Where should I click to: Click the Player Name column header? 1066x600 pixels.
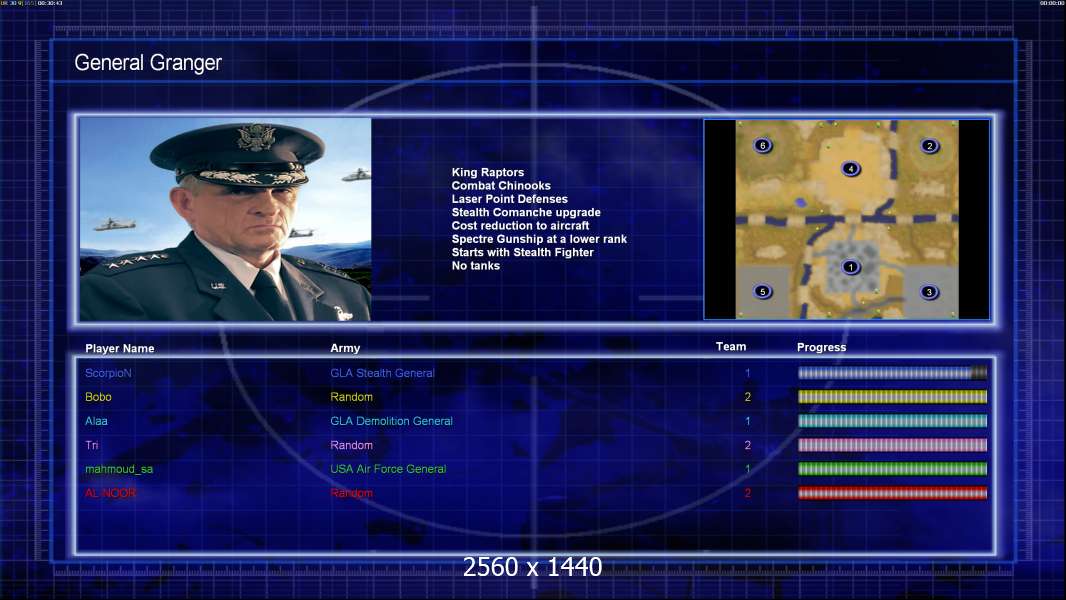click(120, 349)
